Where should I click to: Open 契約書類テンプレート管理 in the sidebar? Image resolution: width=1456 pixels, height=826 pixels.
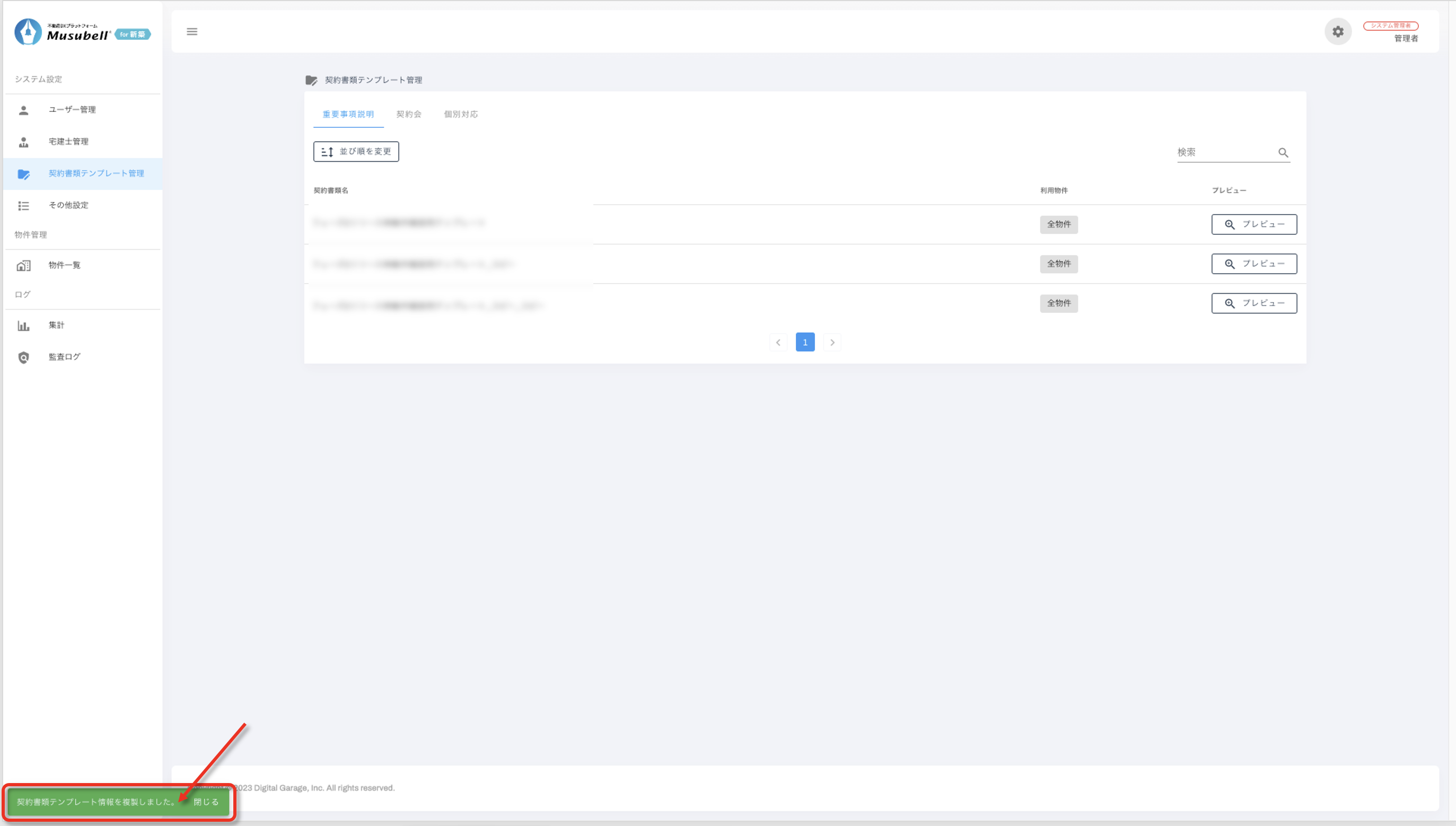pyautogui.click(x=96, y=173)
